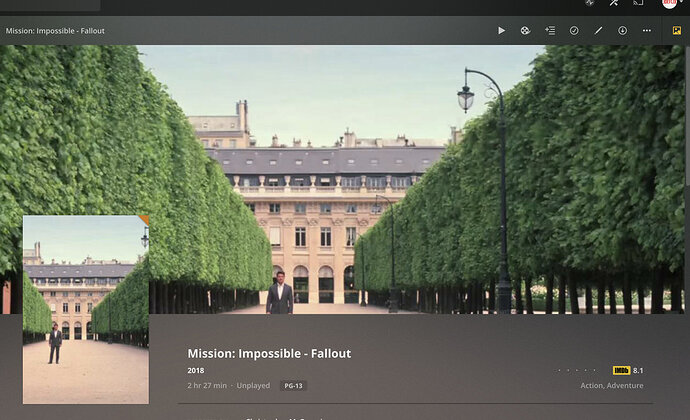Rate the movie using the star dots

576,370
